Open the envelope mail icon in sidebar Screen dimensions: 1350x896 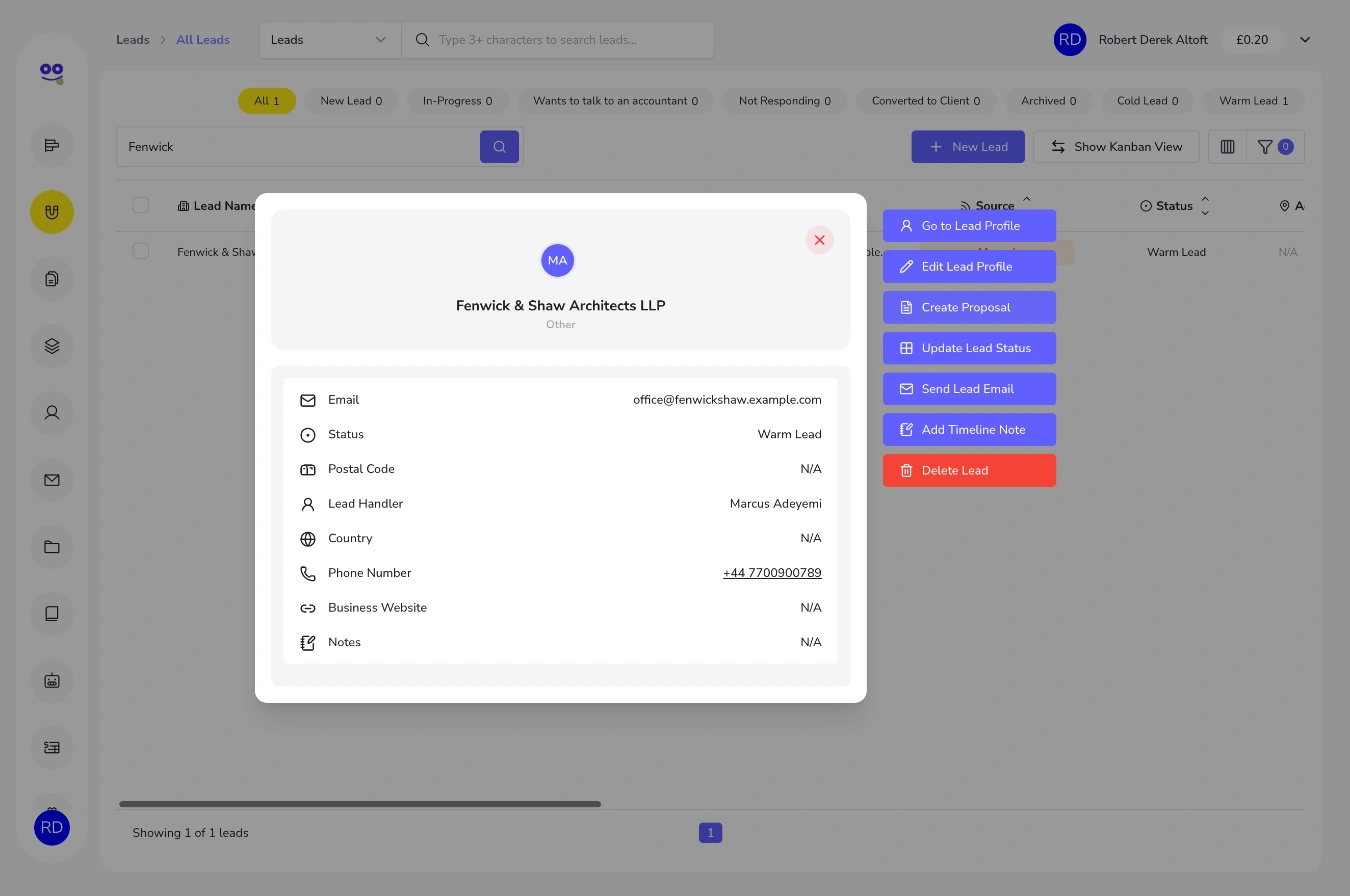(x=52, y=480)
